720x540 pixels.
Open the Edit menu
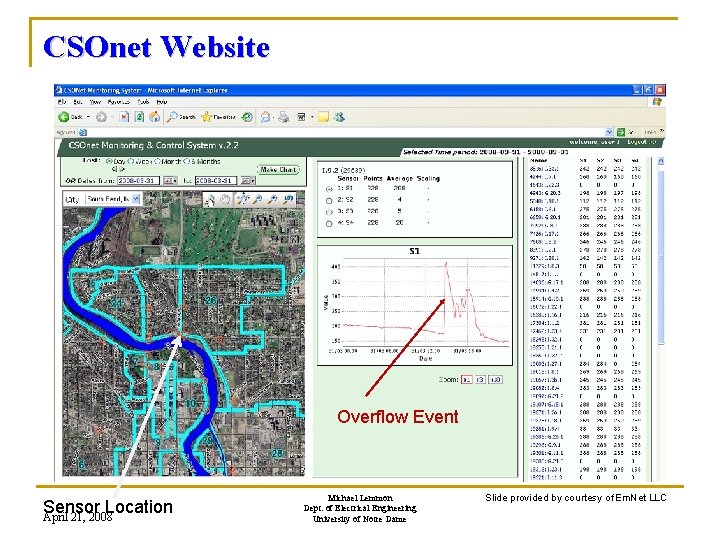click(x=78, y=102)
